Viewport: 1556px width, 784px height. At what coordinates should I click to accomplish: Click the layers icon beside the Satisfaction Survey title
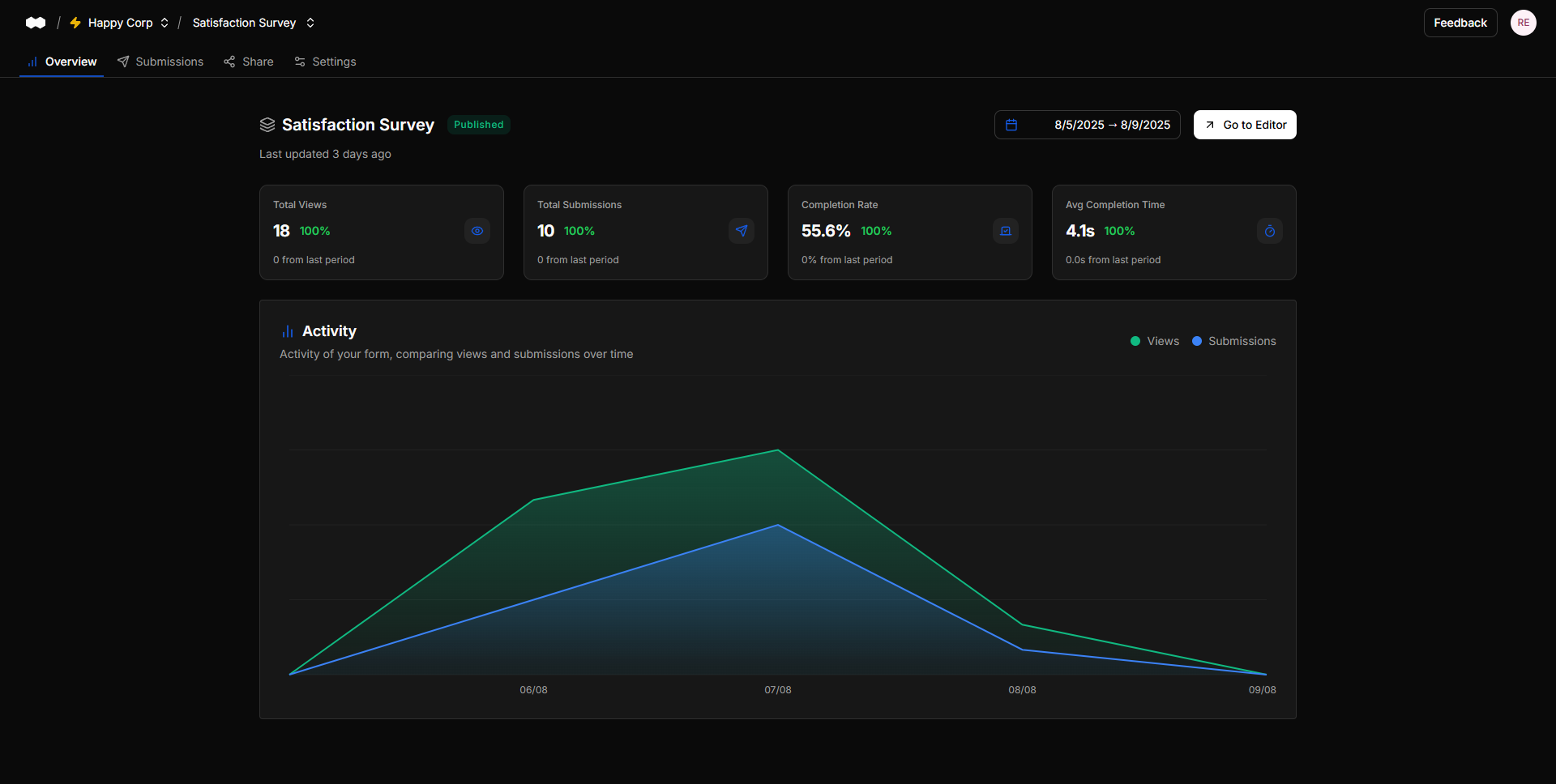[267, 125]
